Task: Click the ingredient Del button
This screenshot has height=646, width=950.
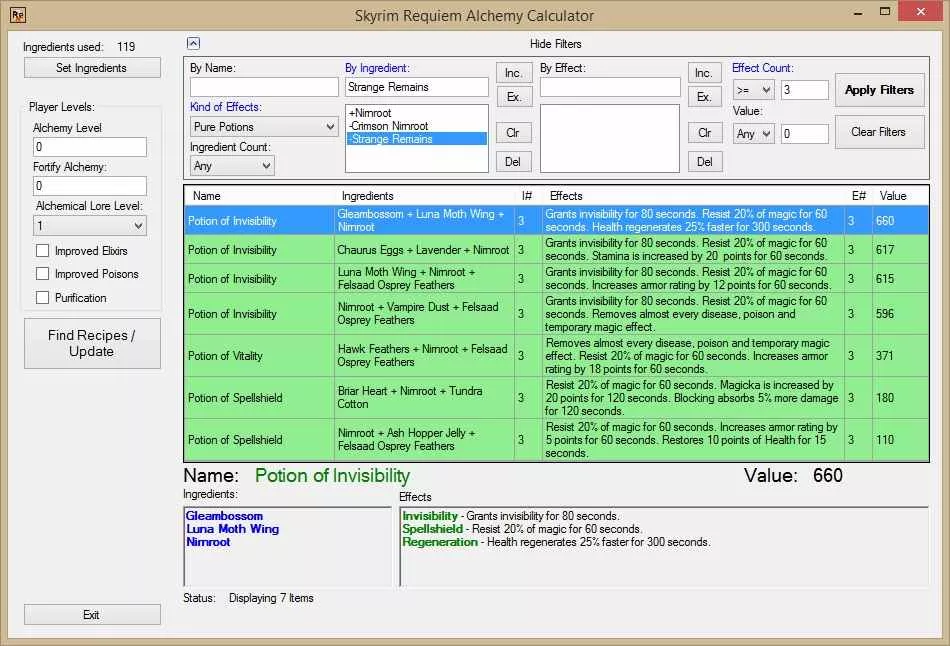Action: pos(514,161)
